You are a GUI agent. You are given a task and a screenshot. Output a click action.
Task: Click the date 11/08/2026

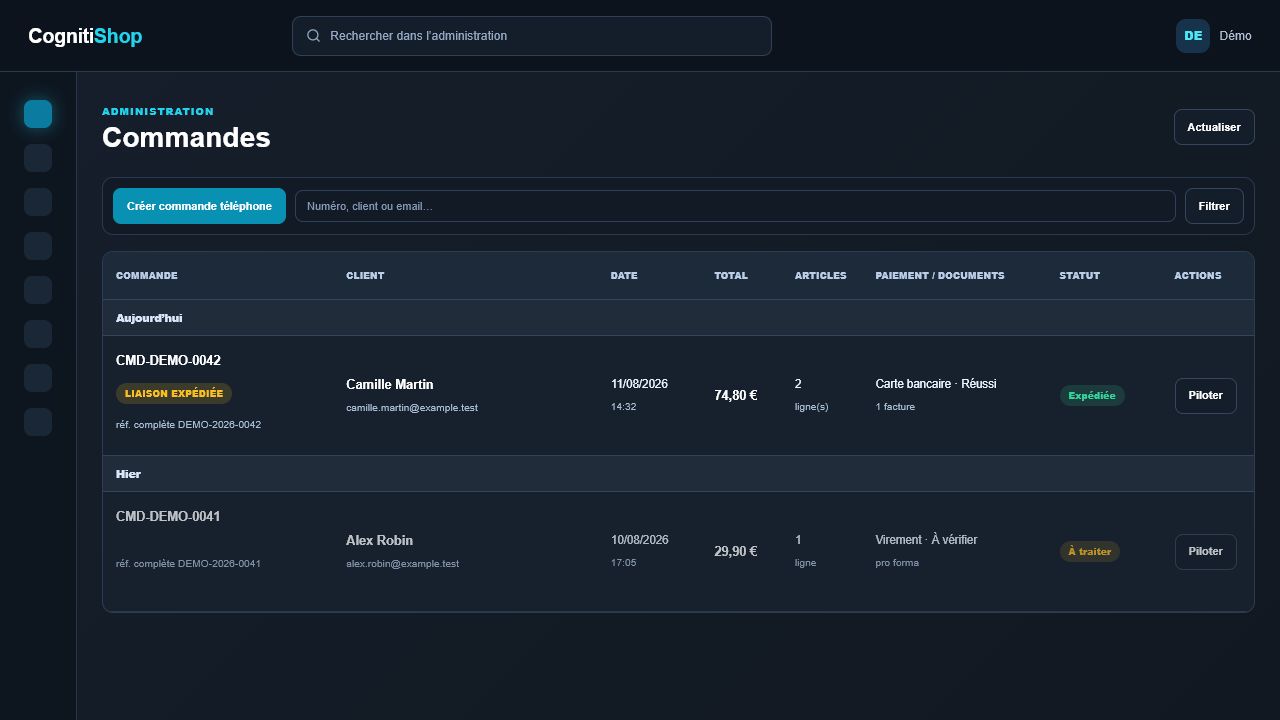point(640,384)
